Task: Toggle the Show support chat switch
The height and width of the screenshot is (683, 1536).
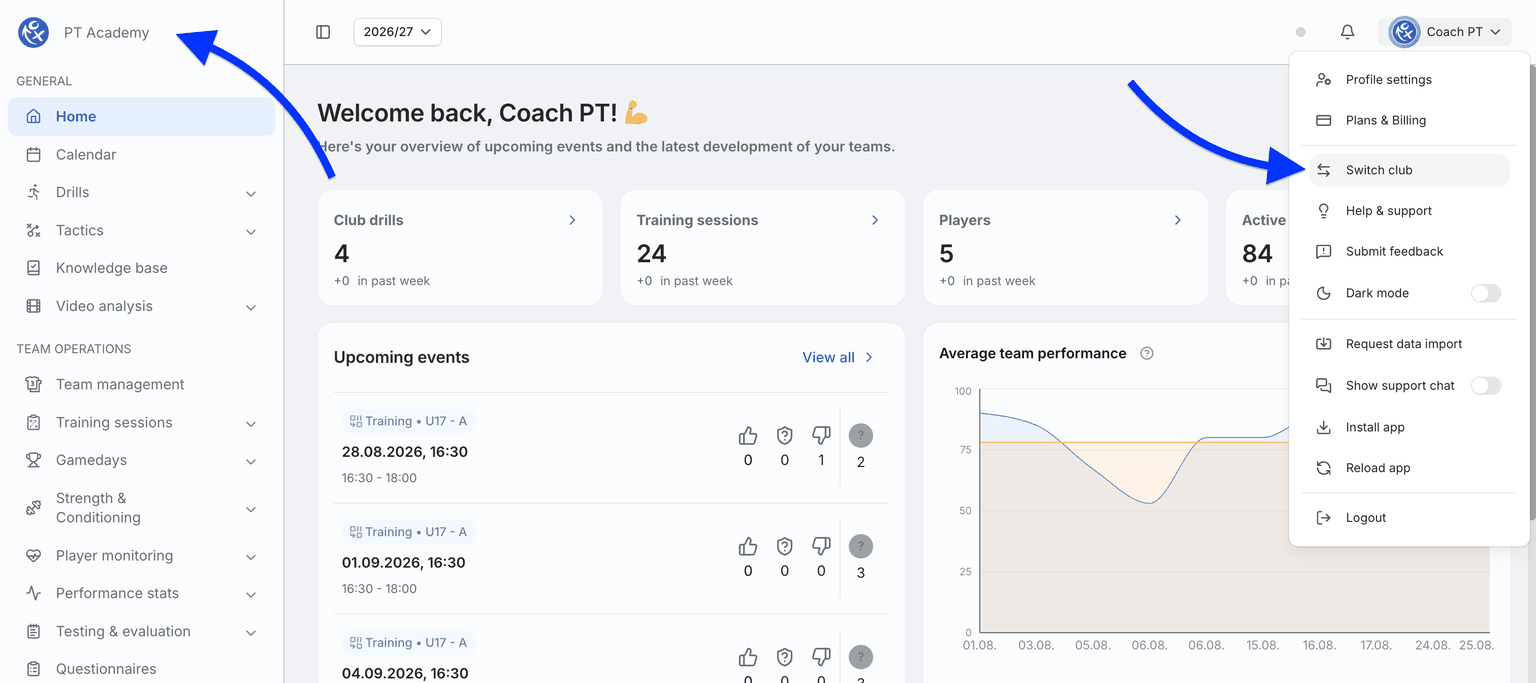Action: [1486, 385]
